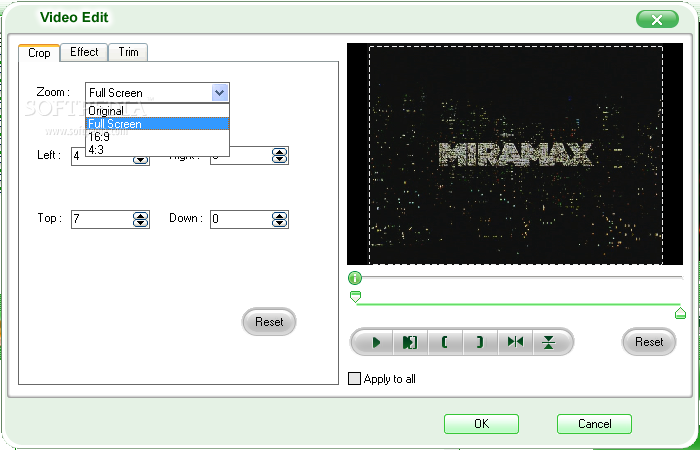Click the trim end marker
The width and height of the screenshot is (700, 450).
(680, 313)
